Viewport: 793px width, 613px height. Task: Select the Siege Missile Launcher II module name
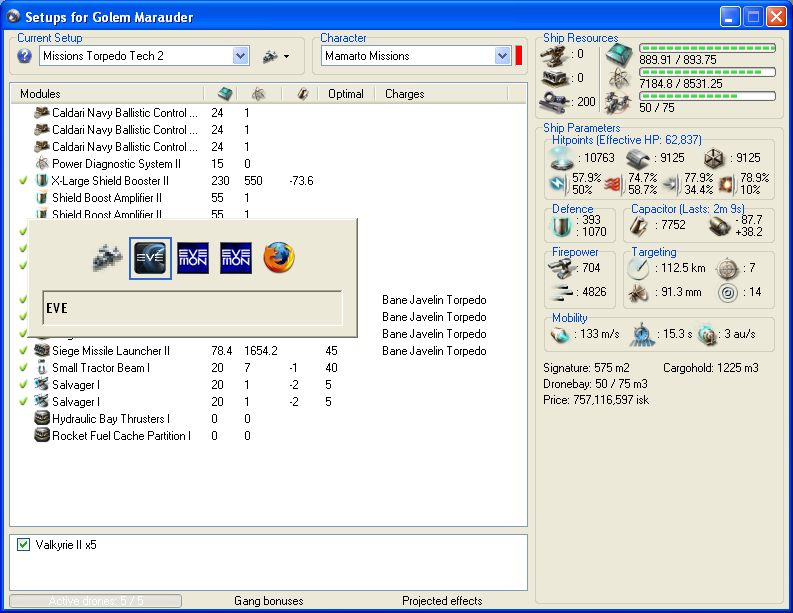click(x=111, y=351)
